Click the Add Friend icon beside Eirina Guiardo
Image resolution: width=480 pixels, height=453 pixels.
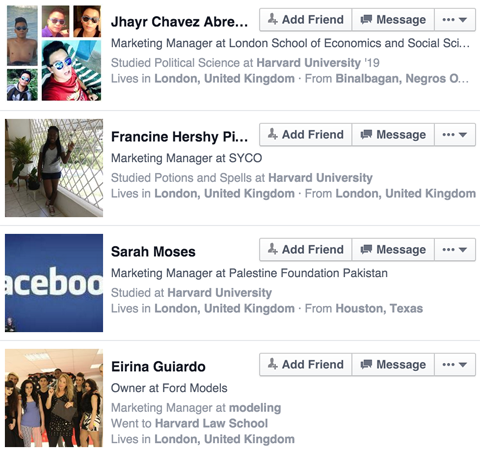click(273, 364)
